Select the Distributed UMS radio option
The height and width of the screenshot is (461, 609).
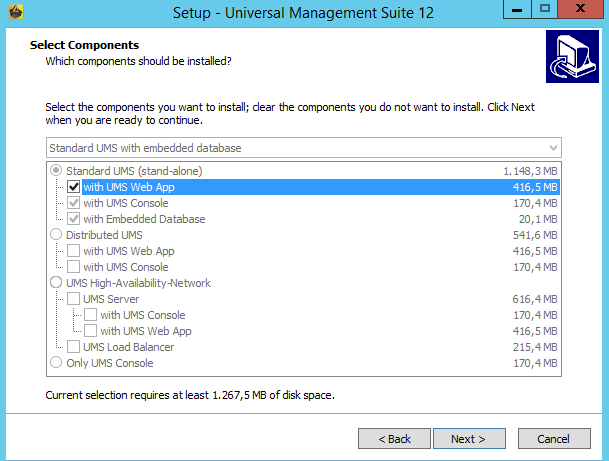click(57, 235)
